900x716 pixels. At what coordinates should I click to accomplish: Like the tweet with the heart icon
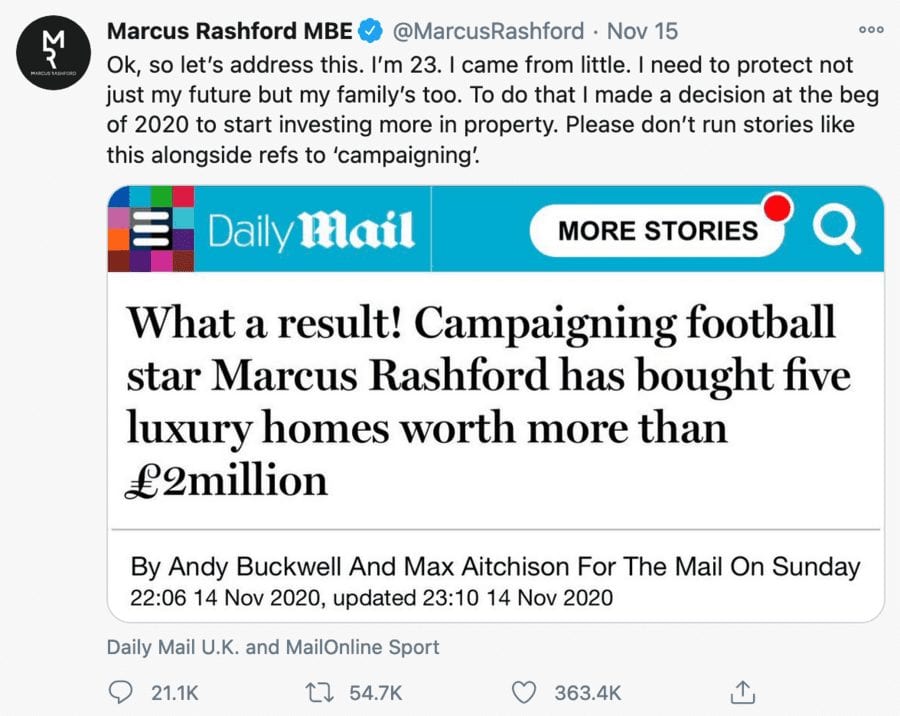point(525,692)
